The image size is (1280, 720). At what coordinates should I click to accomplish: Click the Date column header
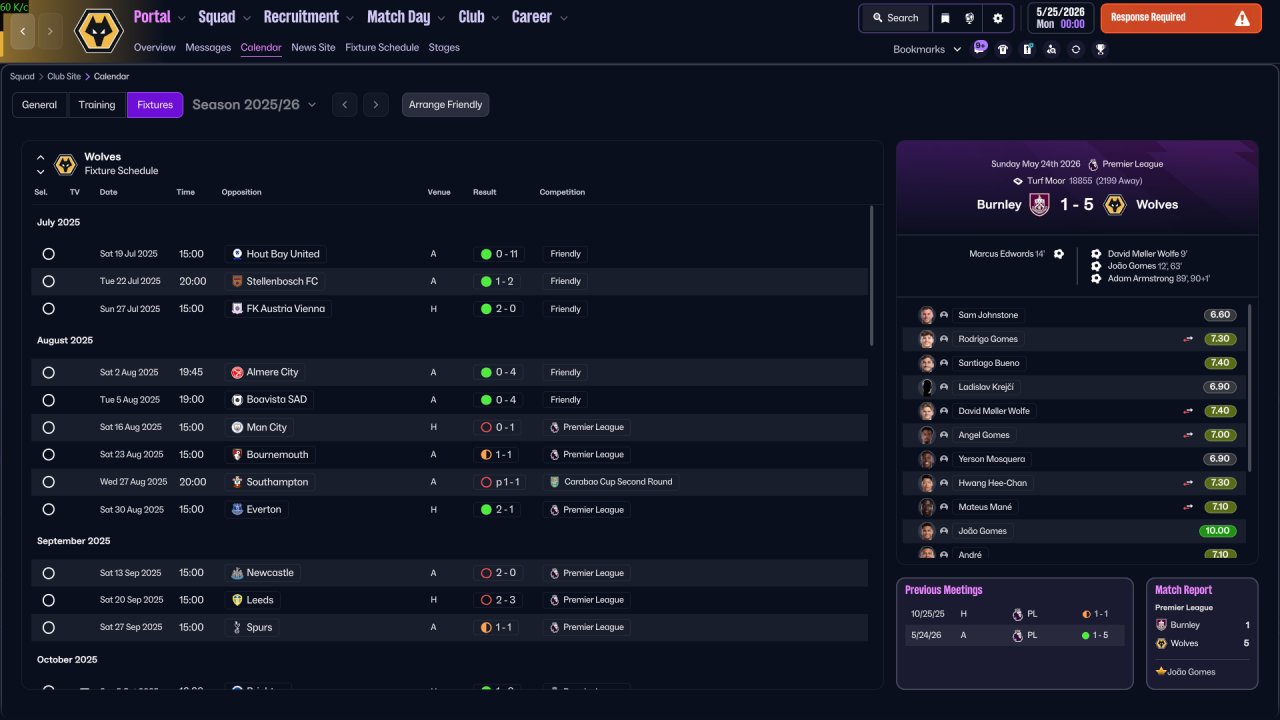pos(108,192)
